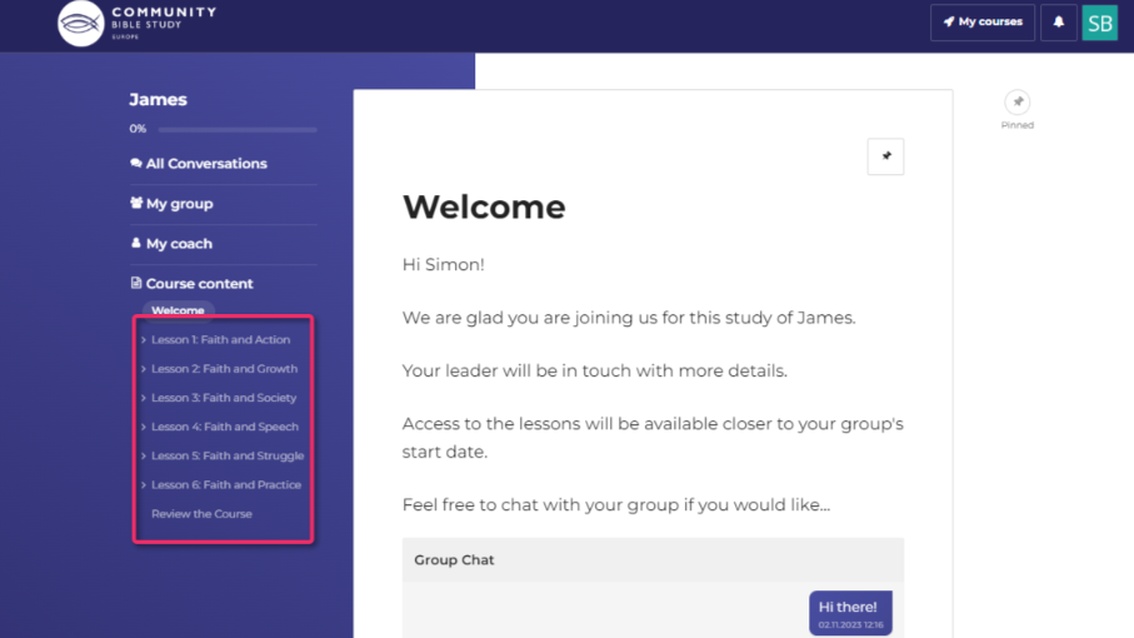Screen dimensions: 1134x638
Task: Open Lesson 6: Faith and Practice link
Action: pos(226,485)
